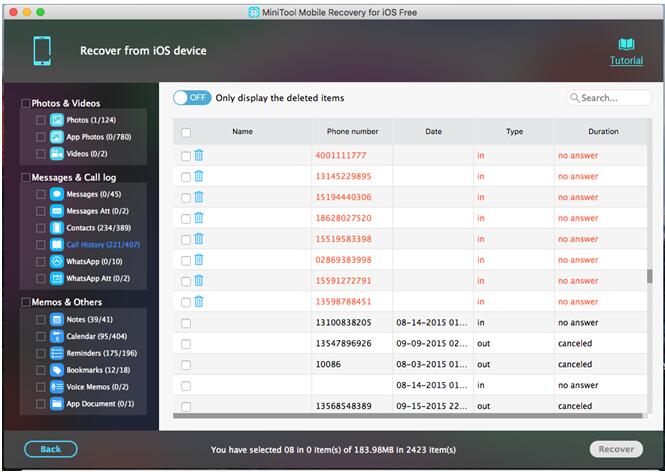
Task: Click trash icon for 4001111777 row
Action: tap(198, 155)
